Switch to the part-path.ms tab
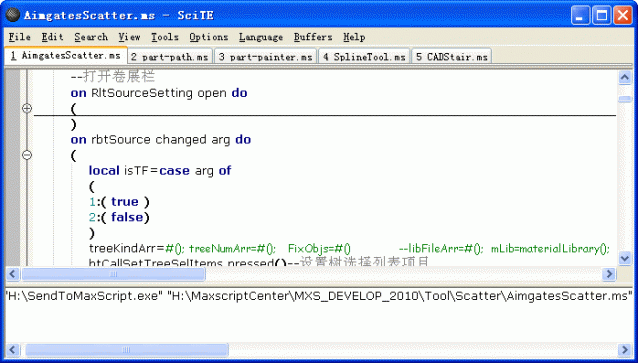Screen dimensions: 638x363 click(x=170, y=57)
